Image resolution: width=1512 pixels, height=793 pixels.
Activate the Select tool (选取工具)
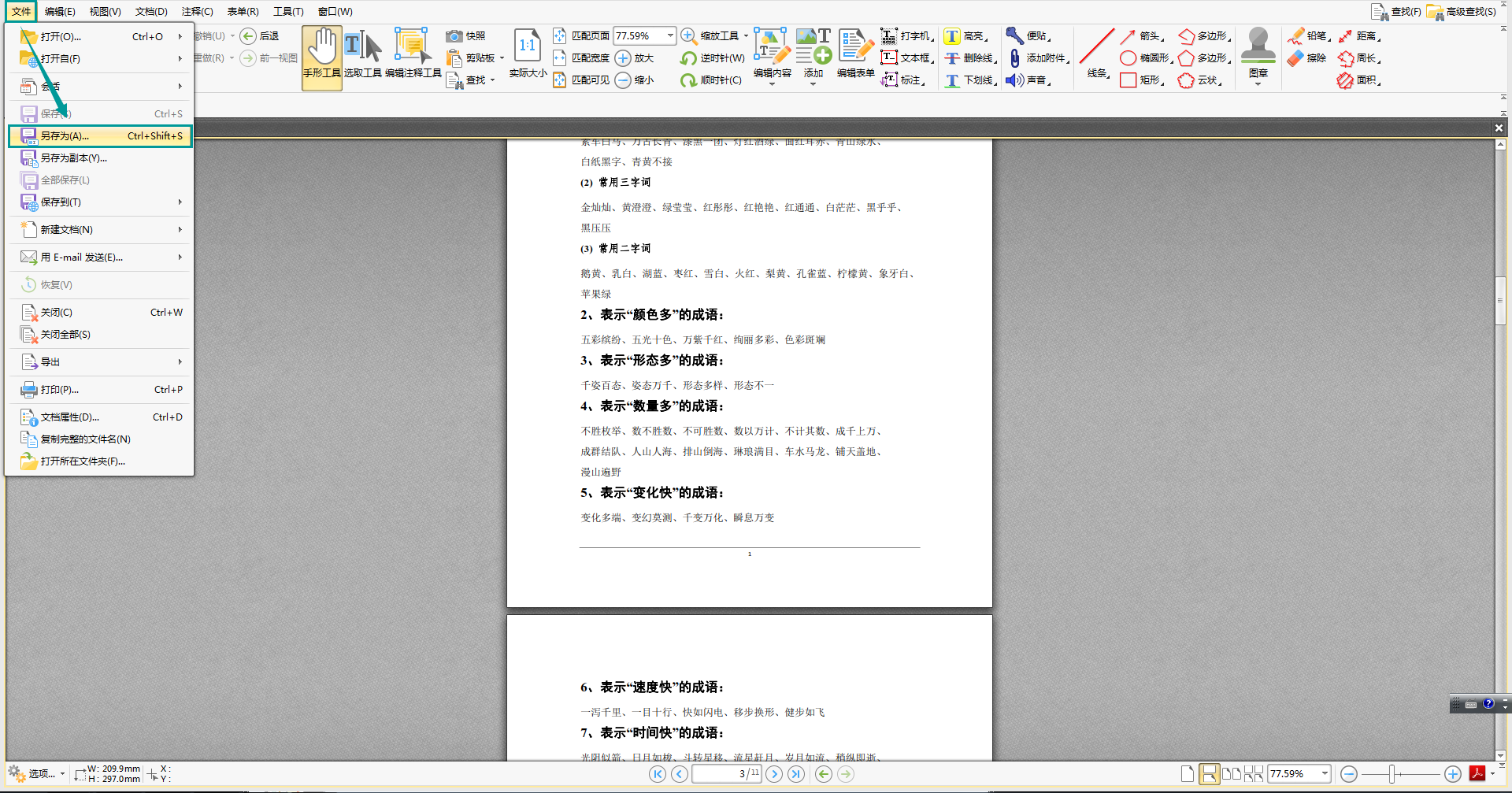pyautogui.click(x=363, y=55)
